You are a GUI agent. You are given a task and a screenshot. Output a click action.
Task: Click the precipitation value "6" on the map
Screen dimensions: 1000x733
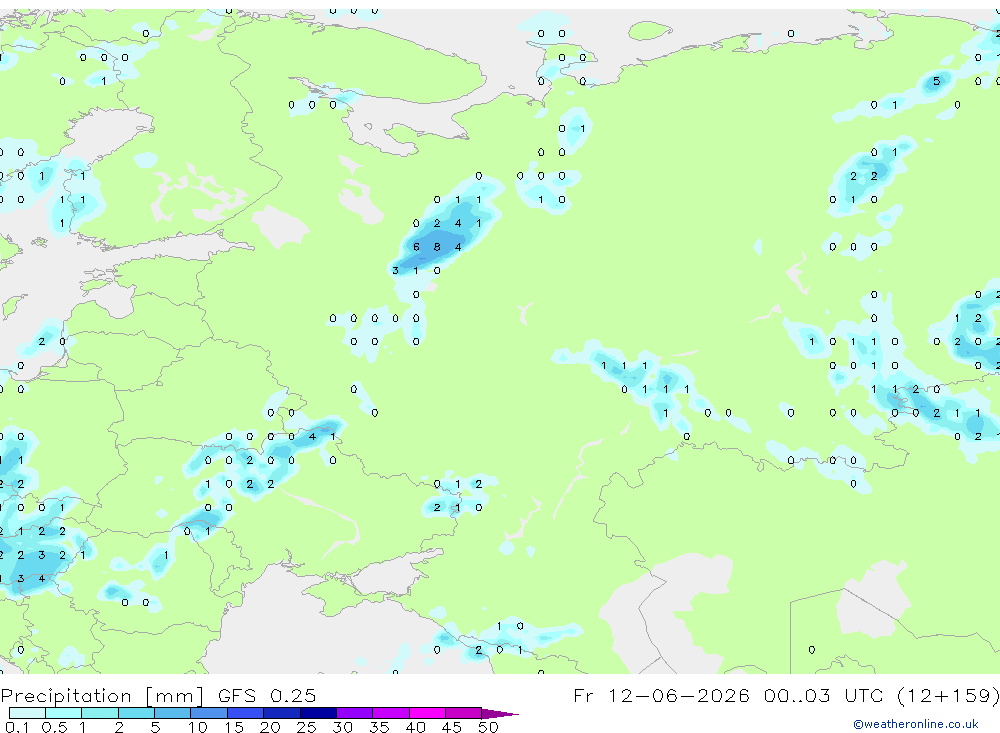coord(416,247)
